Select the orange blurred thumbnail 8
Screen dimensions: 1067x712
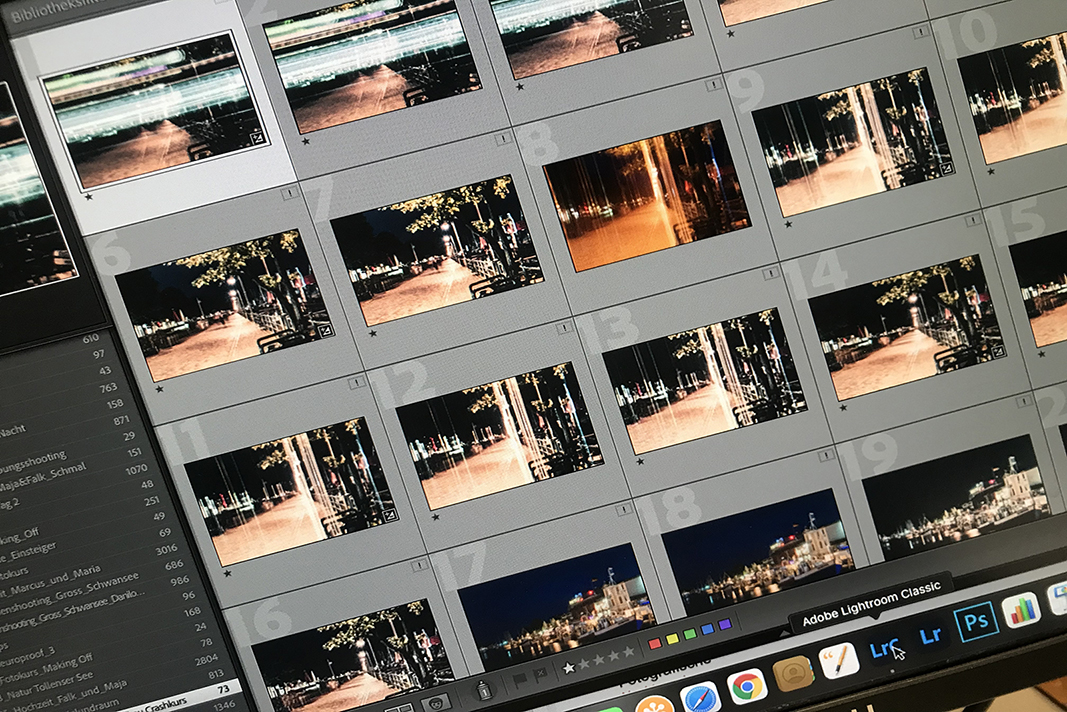[648, 195]
